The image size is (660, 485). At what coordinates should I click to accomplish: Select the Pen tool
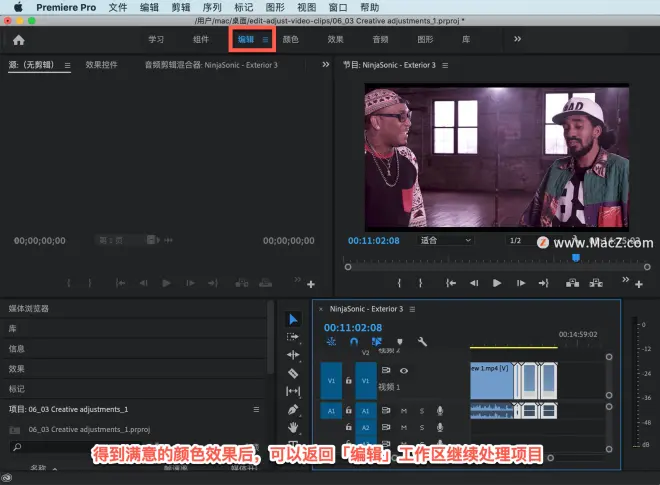tap(293, 409)
